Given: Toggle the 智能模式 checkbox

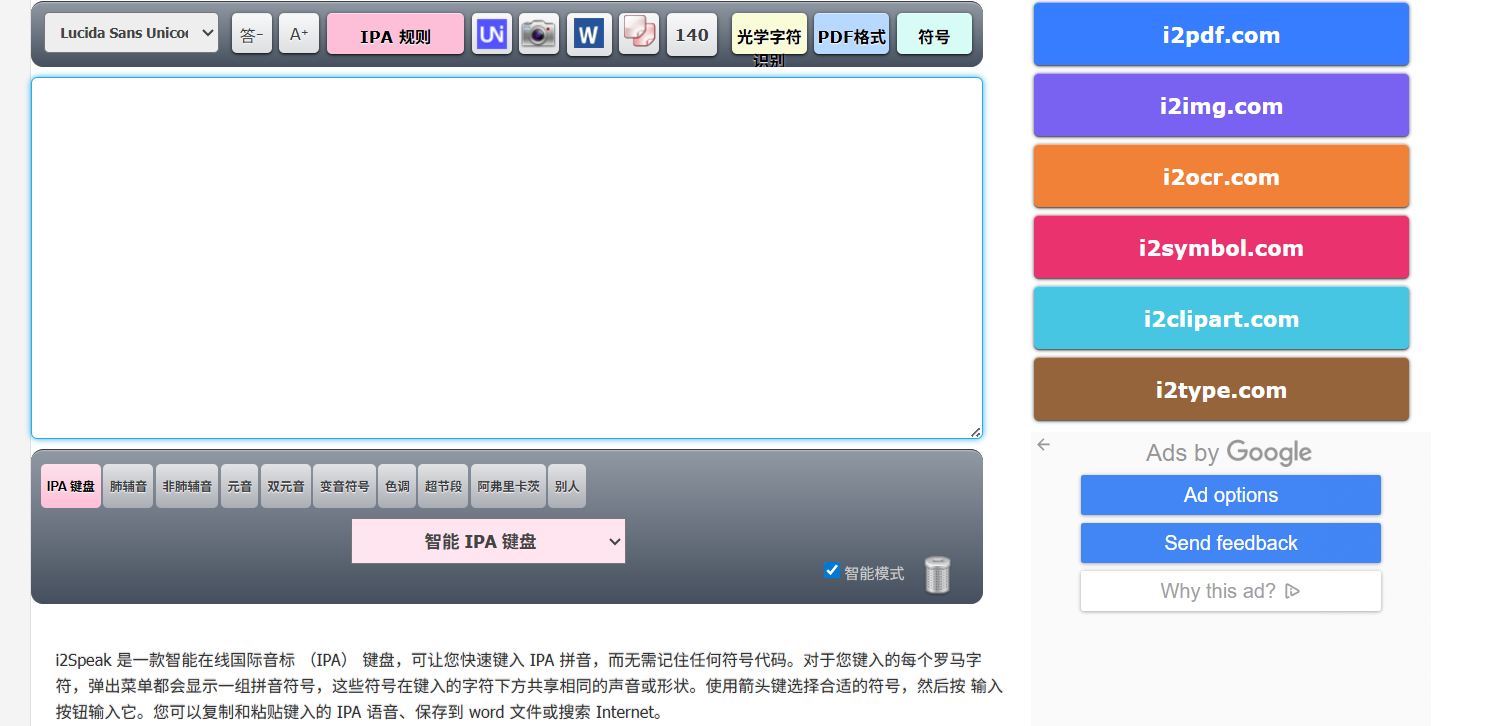Looking at the screenshot, I should click(831, 570).
